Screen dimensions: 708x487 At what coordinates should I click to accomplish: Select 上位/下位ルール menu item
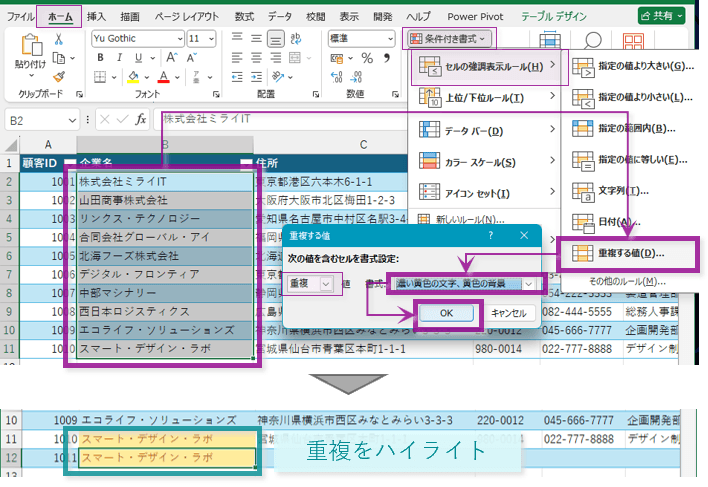coord(486,97)
